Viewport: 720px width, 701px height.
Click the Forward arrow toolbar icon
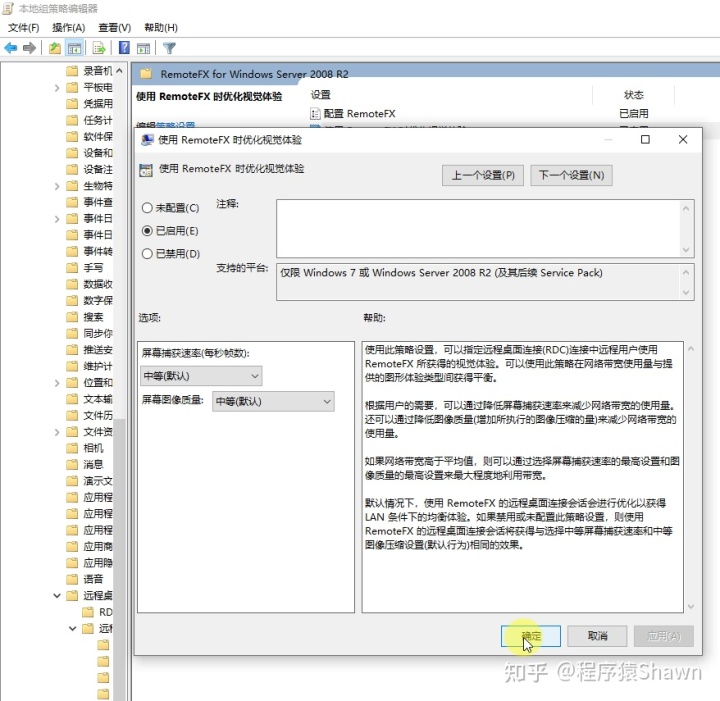click(29, 48)
